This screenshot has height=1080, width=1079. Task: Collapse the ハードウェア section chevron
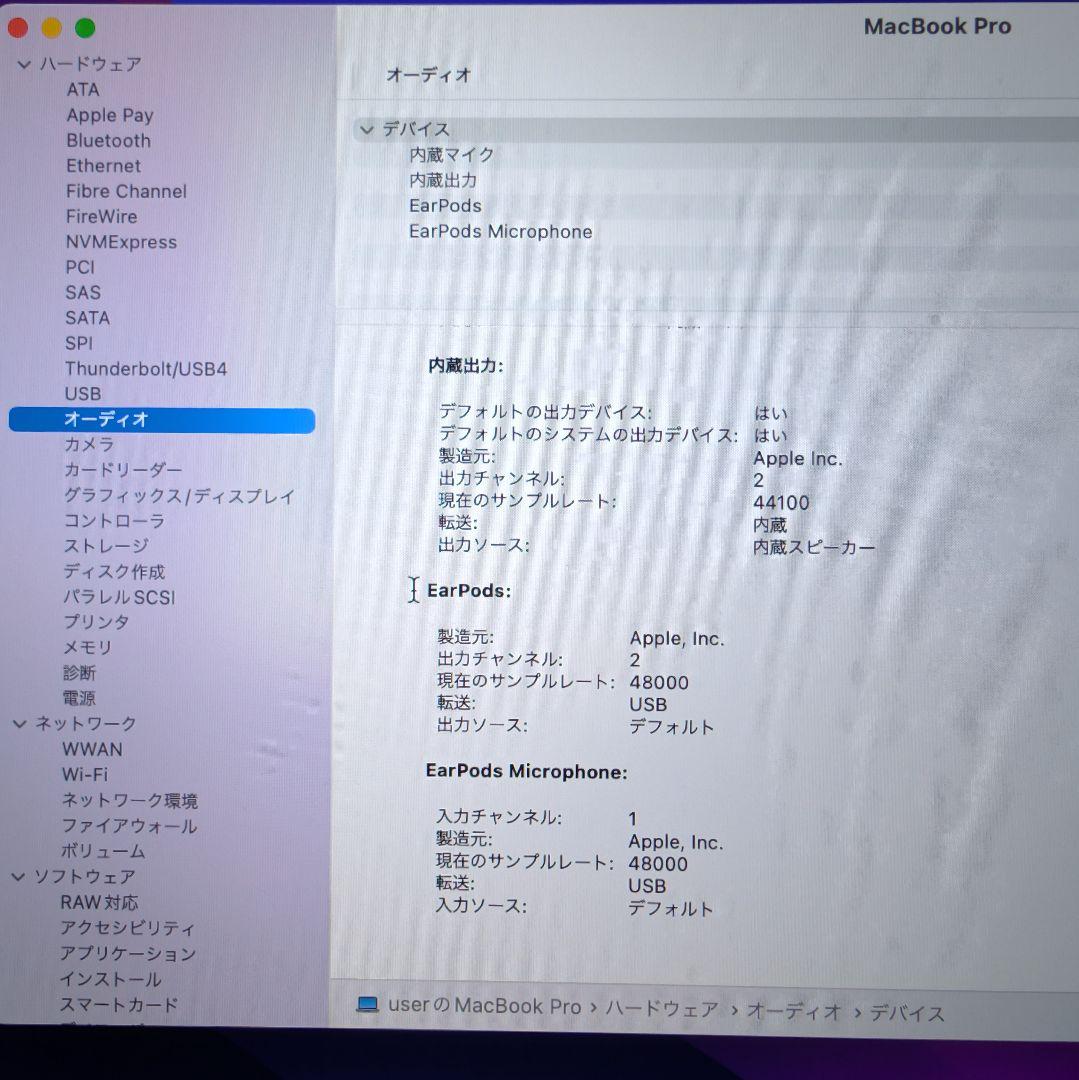(x=24, y=65)
